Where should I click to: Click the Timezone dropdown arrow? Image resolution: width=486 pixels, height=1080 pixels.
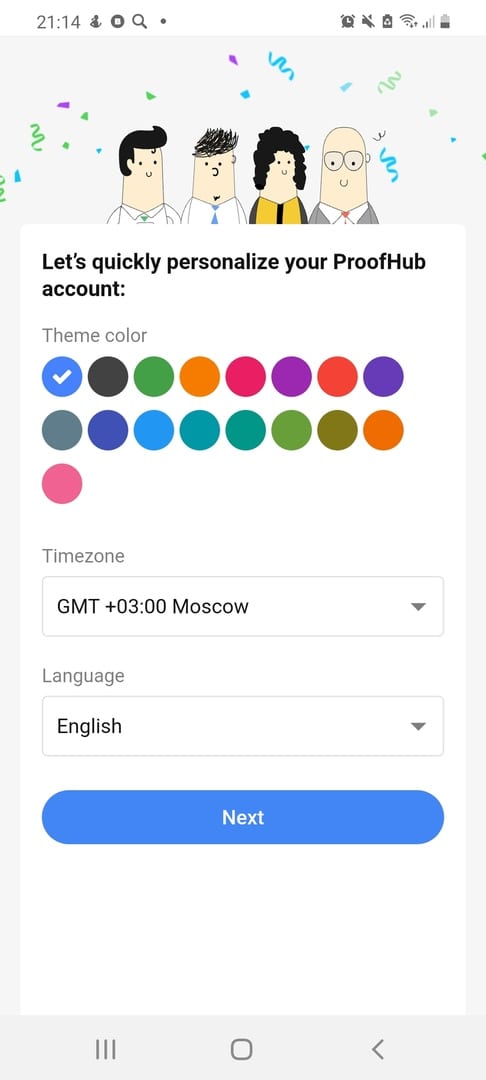coord(418,607)
